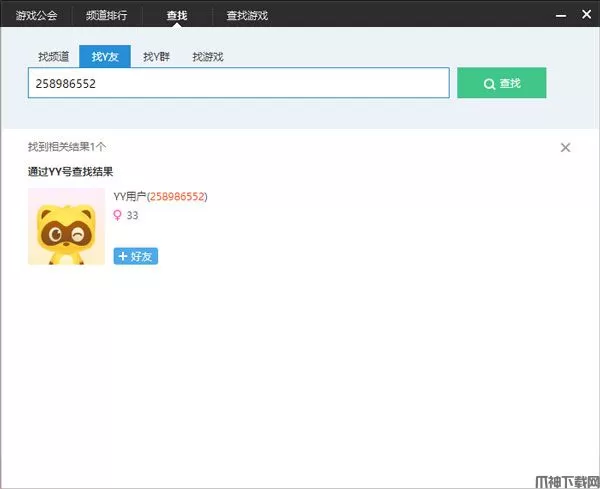The image size is (600, 489).
Task: Select the 查找 top tab
Action: pyautogui.click(x=177, y=15)
